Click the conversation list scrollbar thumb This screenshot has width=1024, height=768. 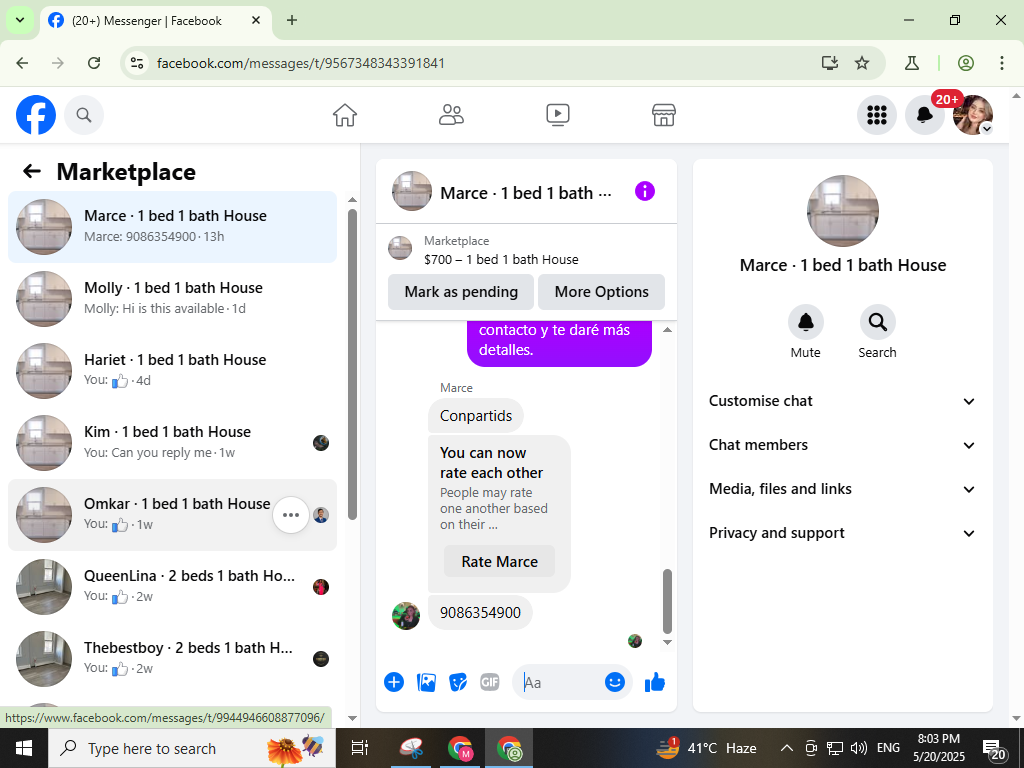353,364
